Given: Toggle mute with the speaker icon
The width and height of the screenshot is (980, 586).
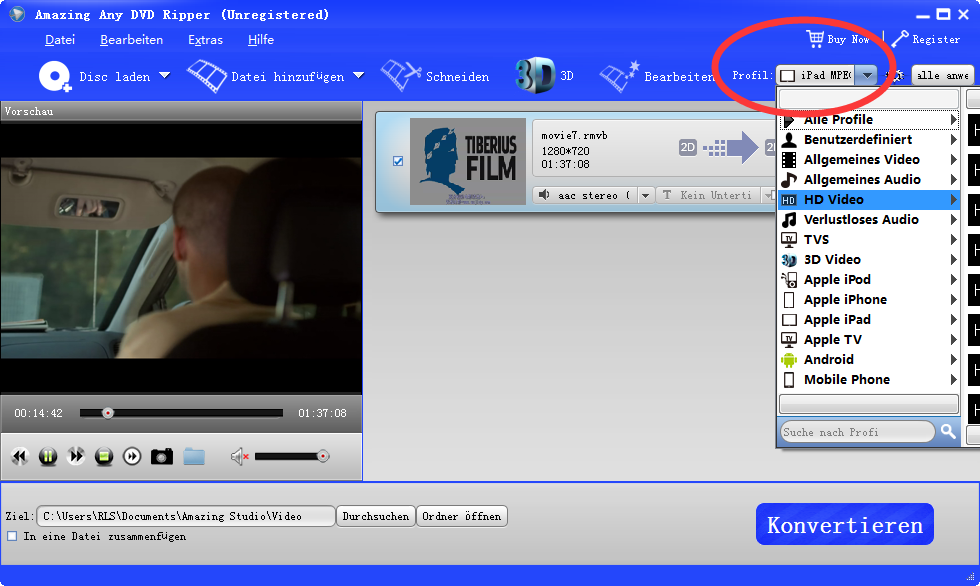Looking at the screenshot, I should (x=239, y=457).
